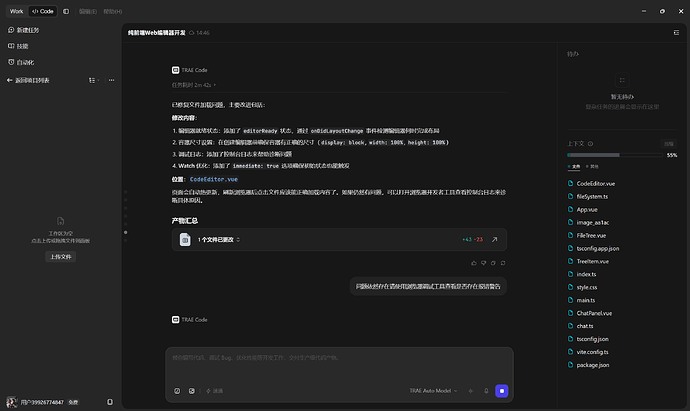Click the info icon next to 上下文
This screenshot has height=411, width=690.
coord(591,143)
